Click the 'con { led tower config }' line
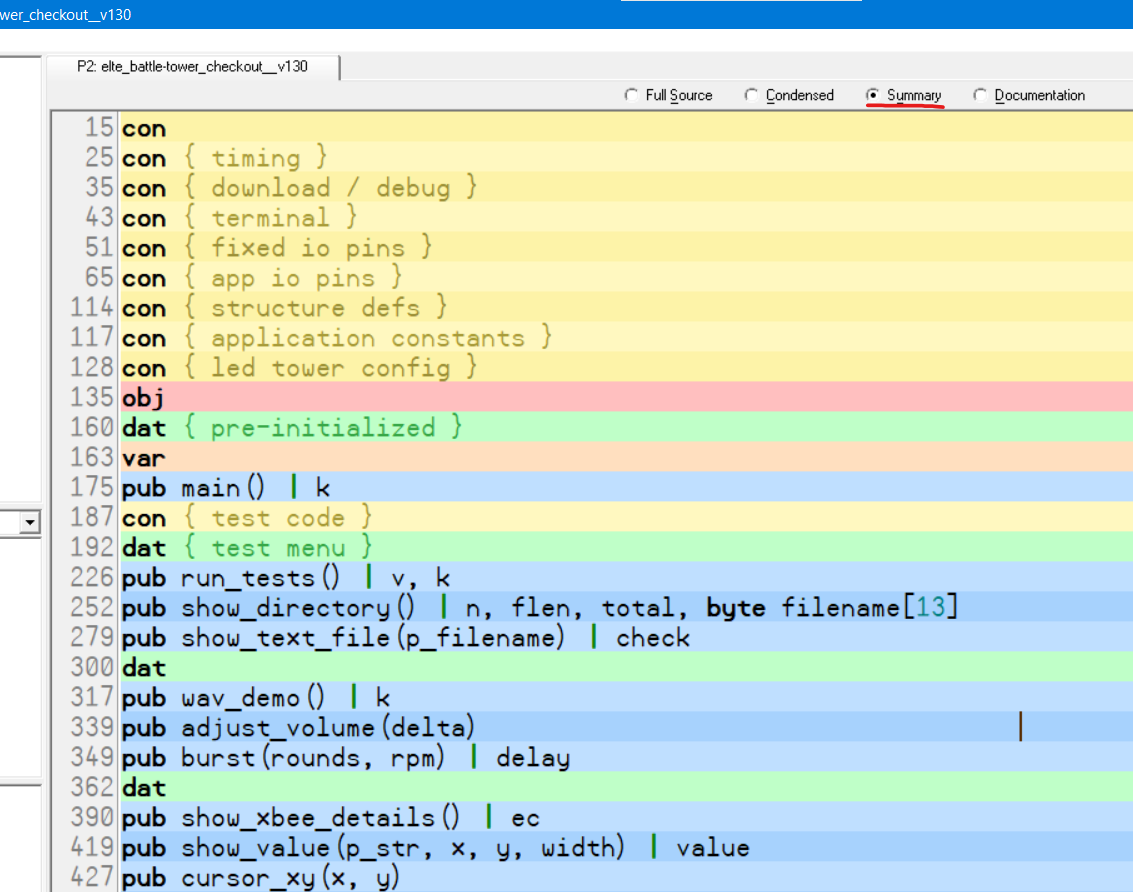The height and width of the screenshot is (892, 1133). pyautogui.click(x=627, y=368)
